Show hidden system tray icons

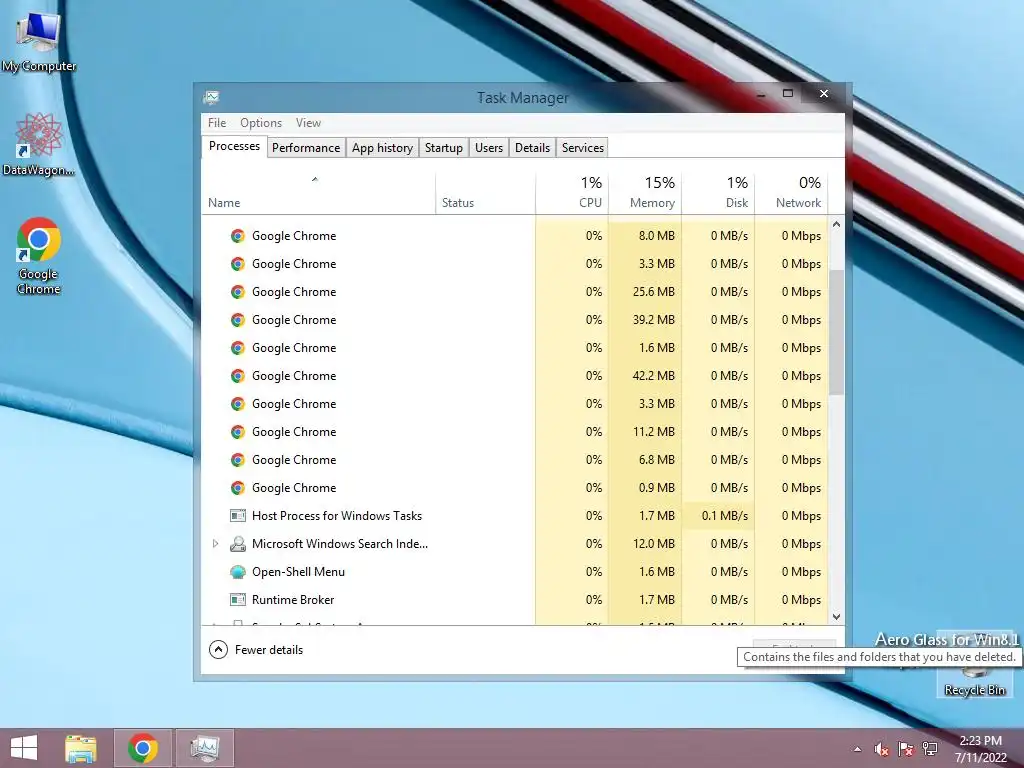tap(857, 750)
